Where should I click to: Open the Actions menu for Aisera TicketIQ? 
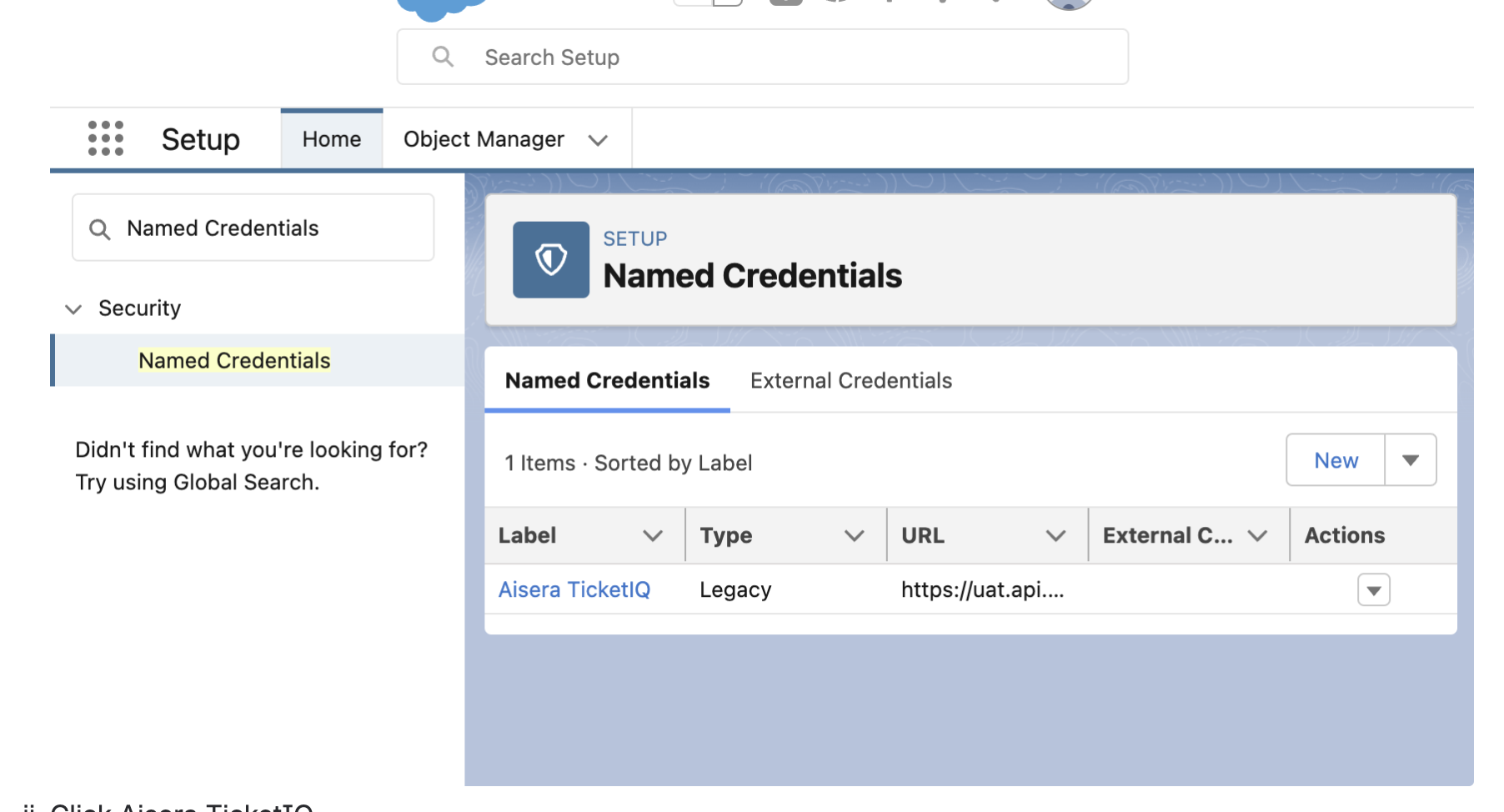[1372, 589]
